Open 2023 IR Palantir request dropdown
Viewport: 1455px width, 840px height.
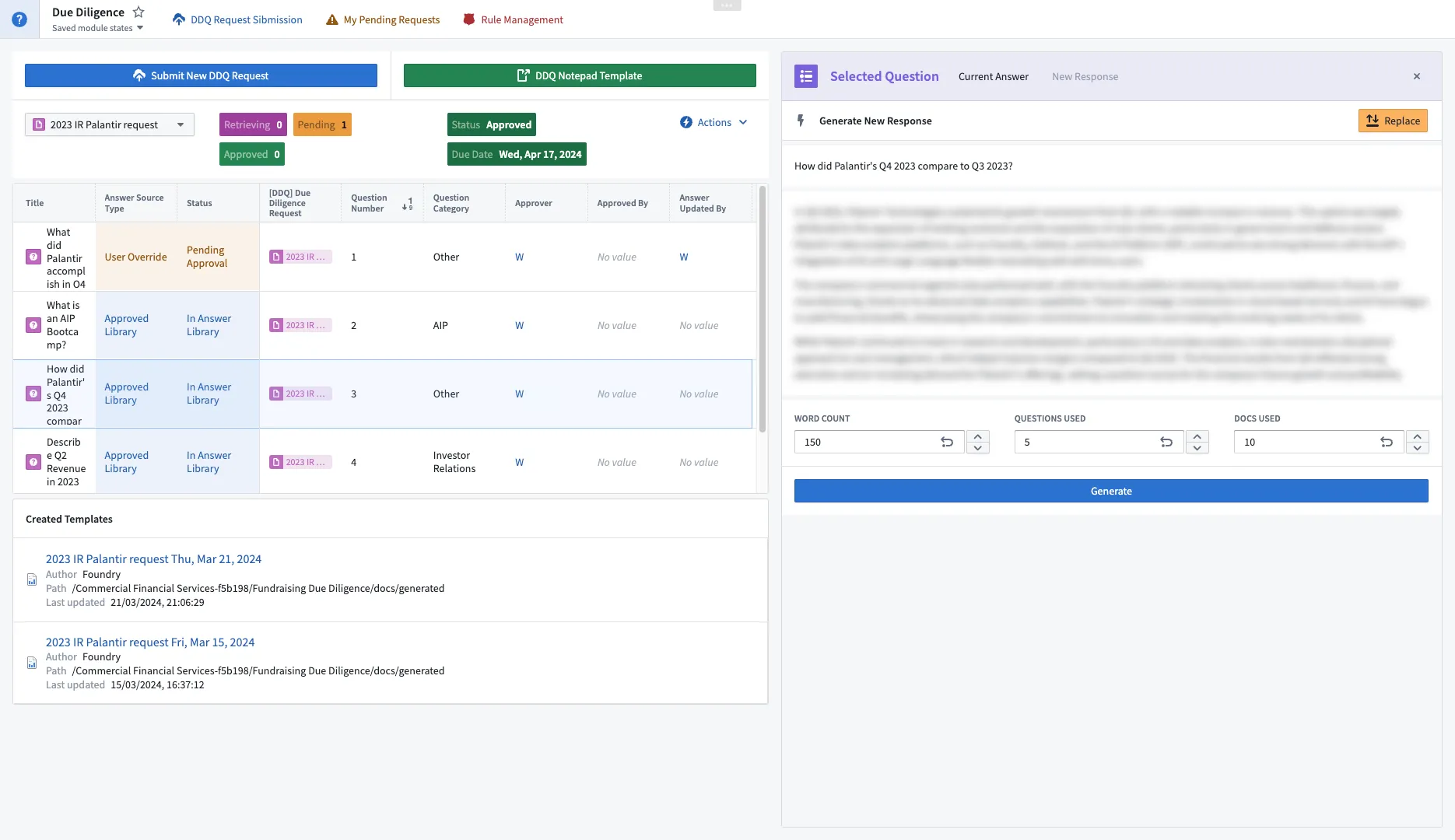(110, 124)
